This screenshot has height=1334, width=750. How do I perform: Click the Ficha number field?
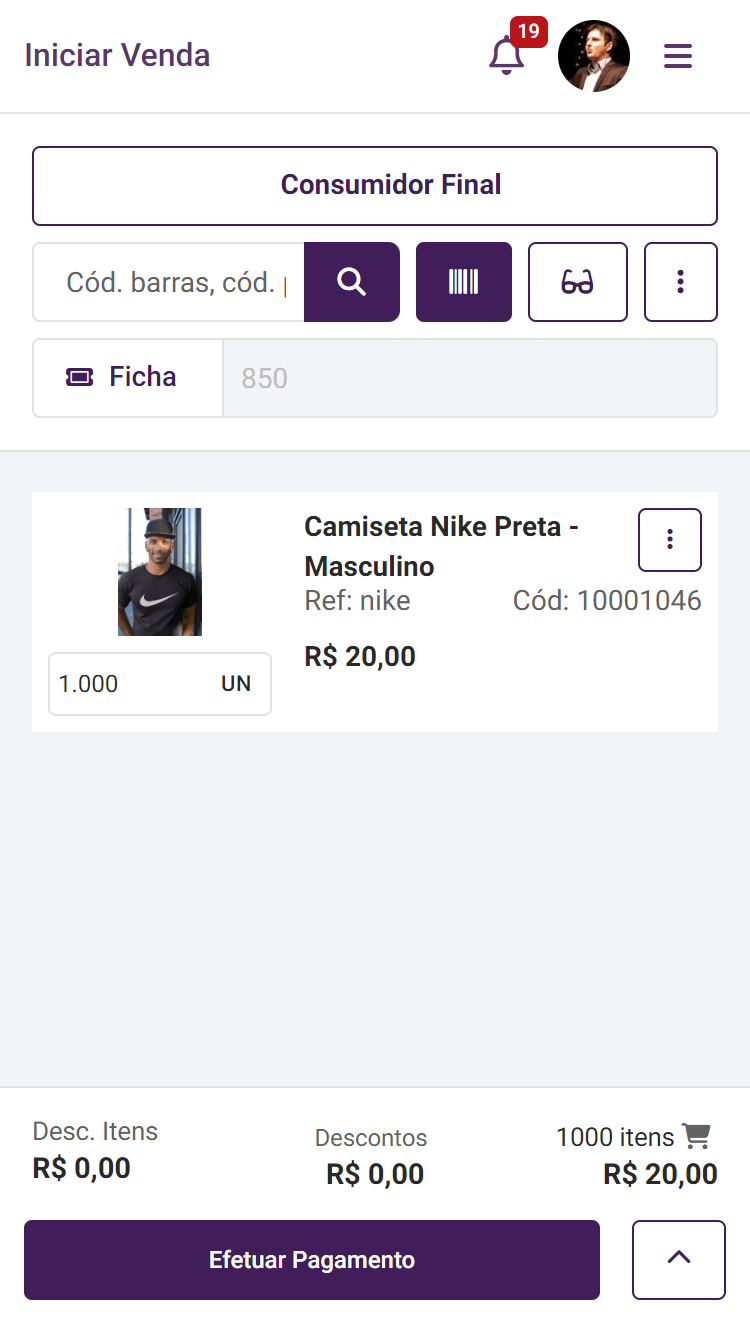pyautogui.click(x=470, y=378)
